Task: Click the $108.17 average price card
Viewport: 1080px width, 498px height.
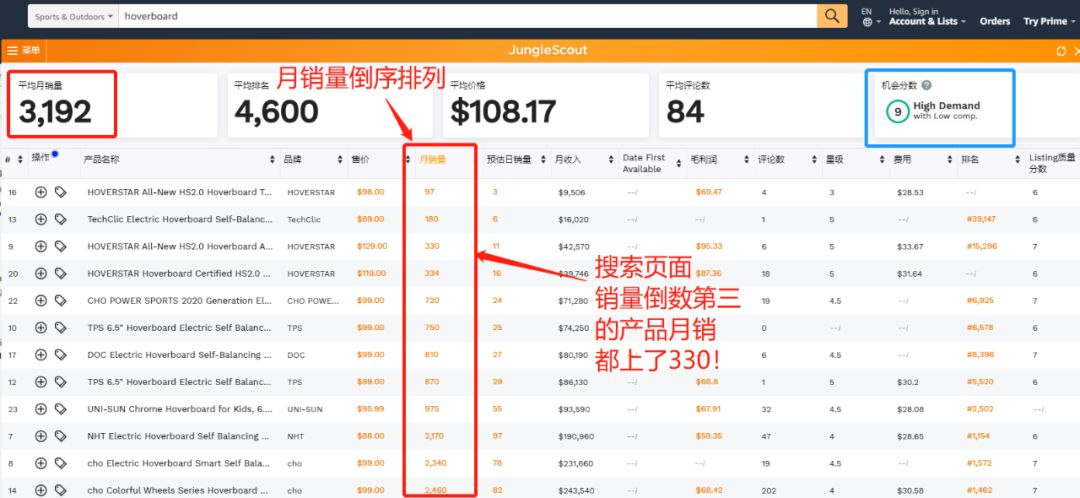Action: point(545,105)
